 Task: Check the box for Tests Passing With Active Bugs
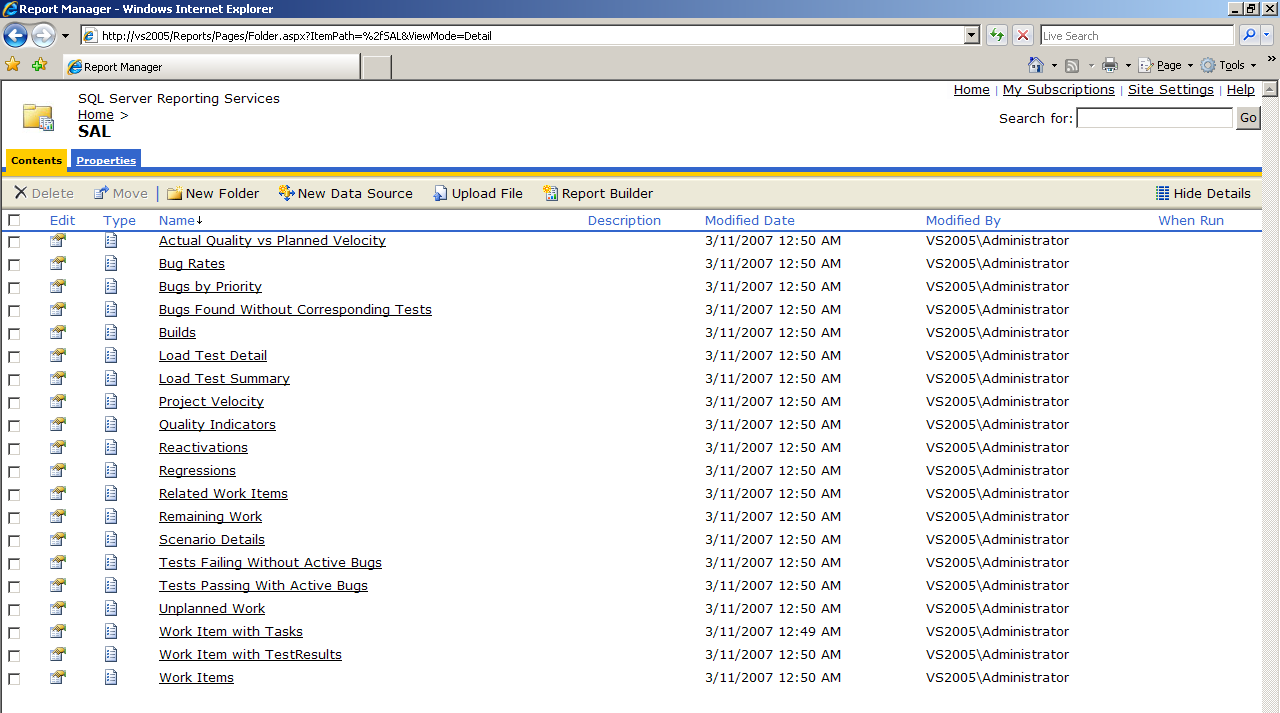point(14,586)
